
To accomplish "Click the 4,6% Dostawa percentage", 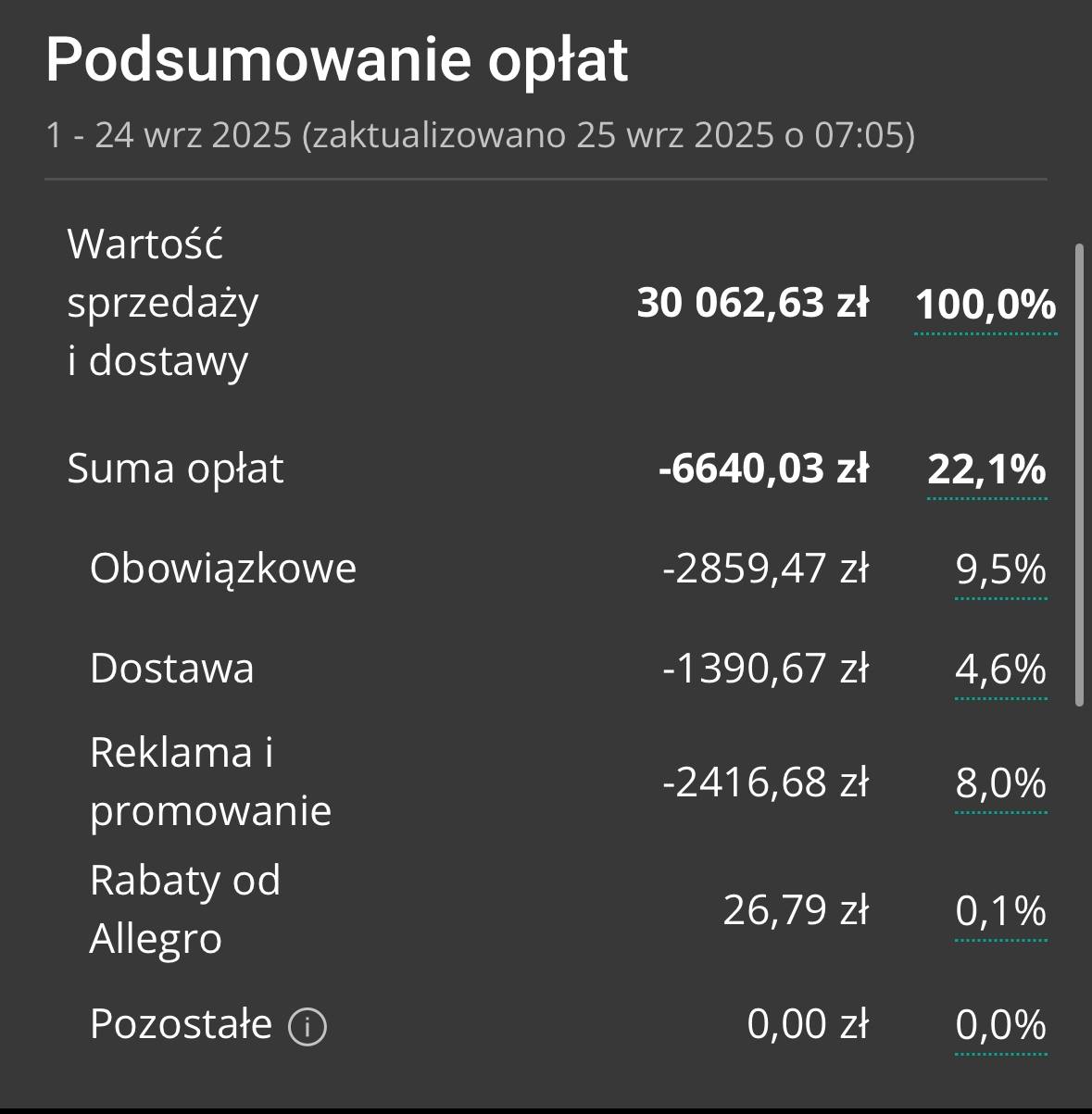I will click(x=1000, y=669).
